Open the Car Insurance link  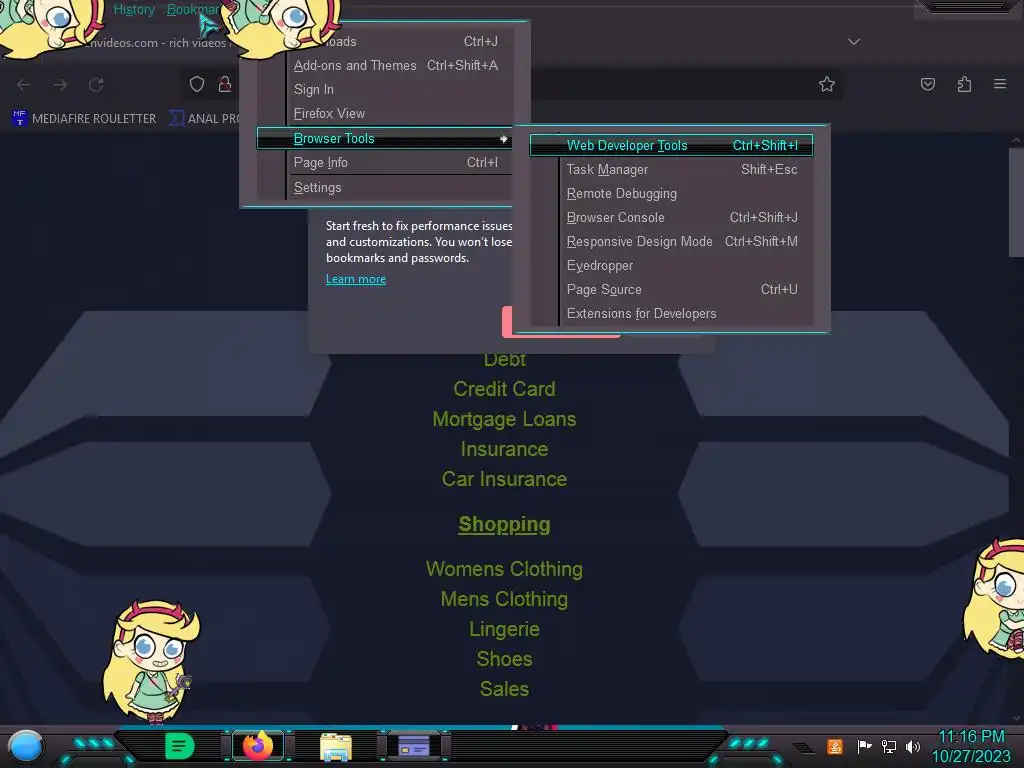[x=504, y=479]
